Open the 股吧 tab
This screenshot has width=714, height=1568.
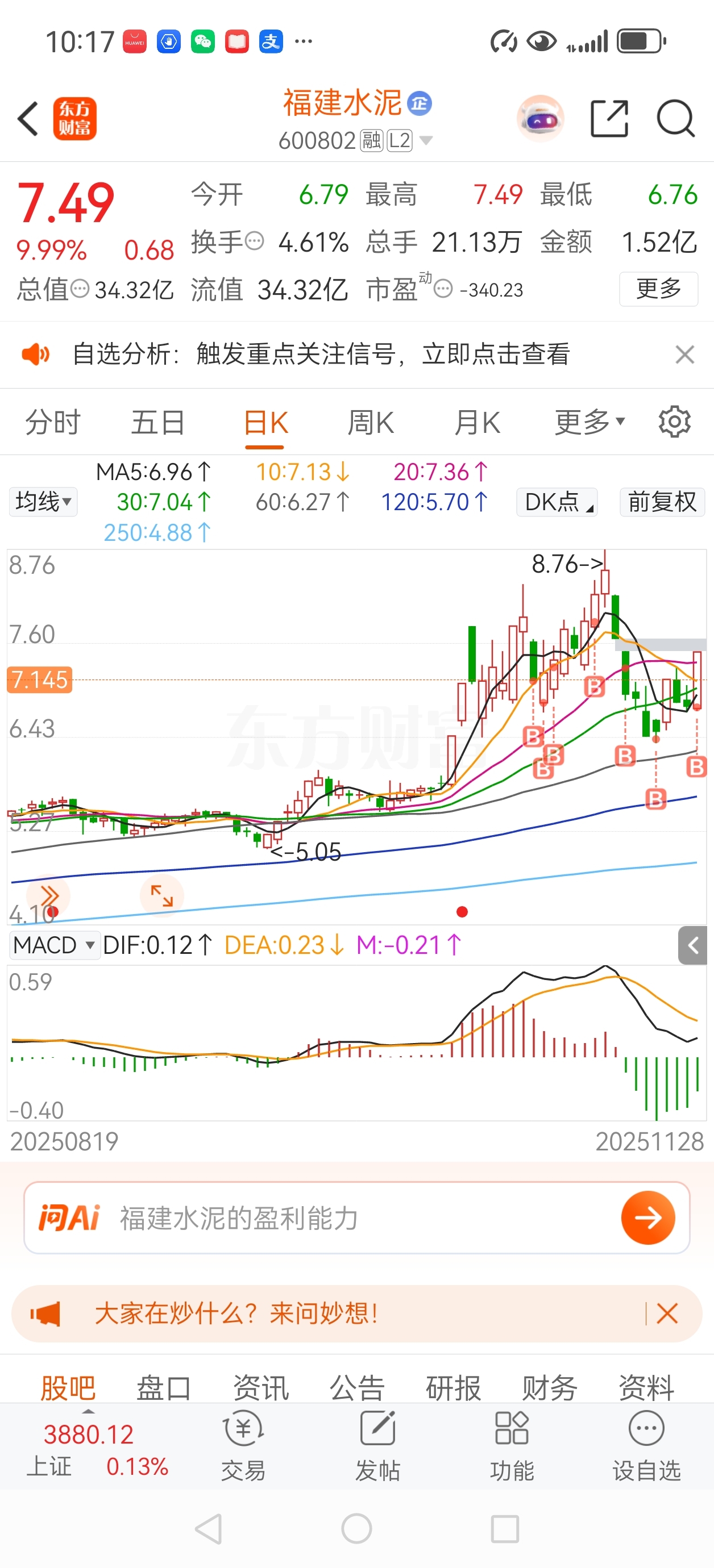click(68, 1388)
